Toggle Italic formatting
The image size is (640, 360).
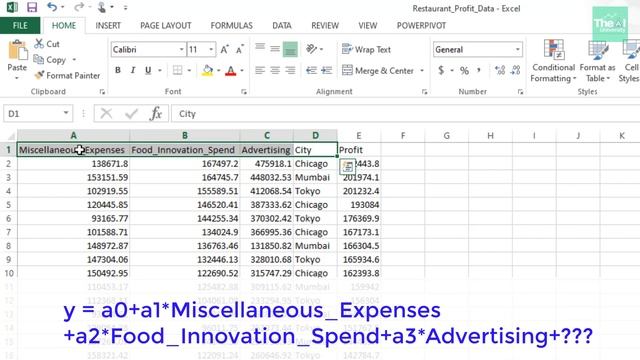pyautogui.click(x=133, y=70)
